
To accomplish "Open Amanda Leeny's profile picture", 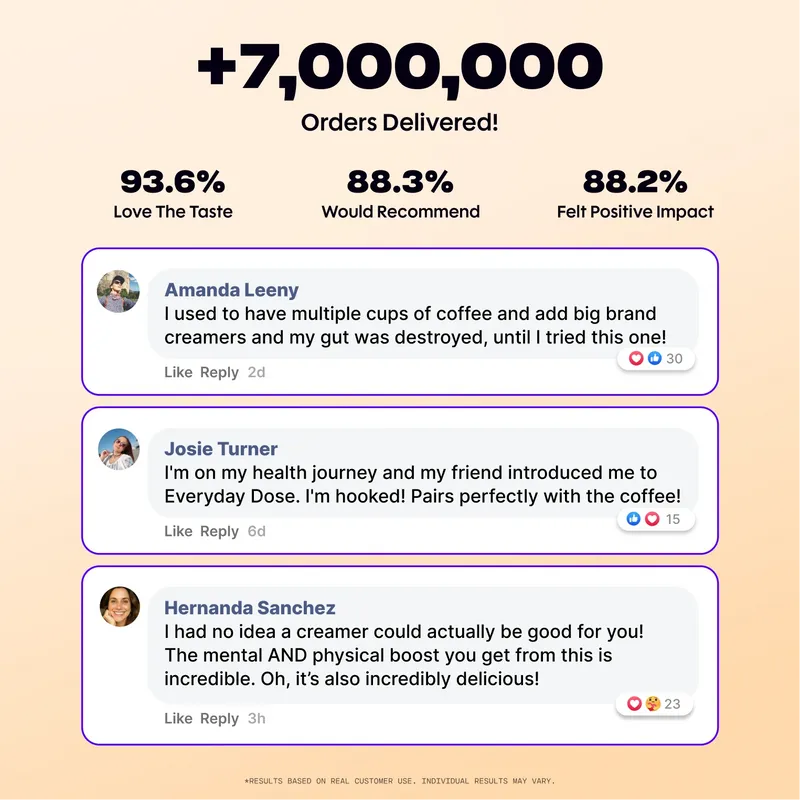I will [118, 291].
